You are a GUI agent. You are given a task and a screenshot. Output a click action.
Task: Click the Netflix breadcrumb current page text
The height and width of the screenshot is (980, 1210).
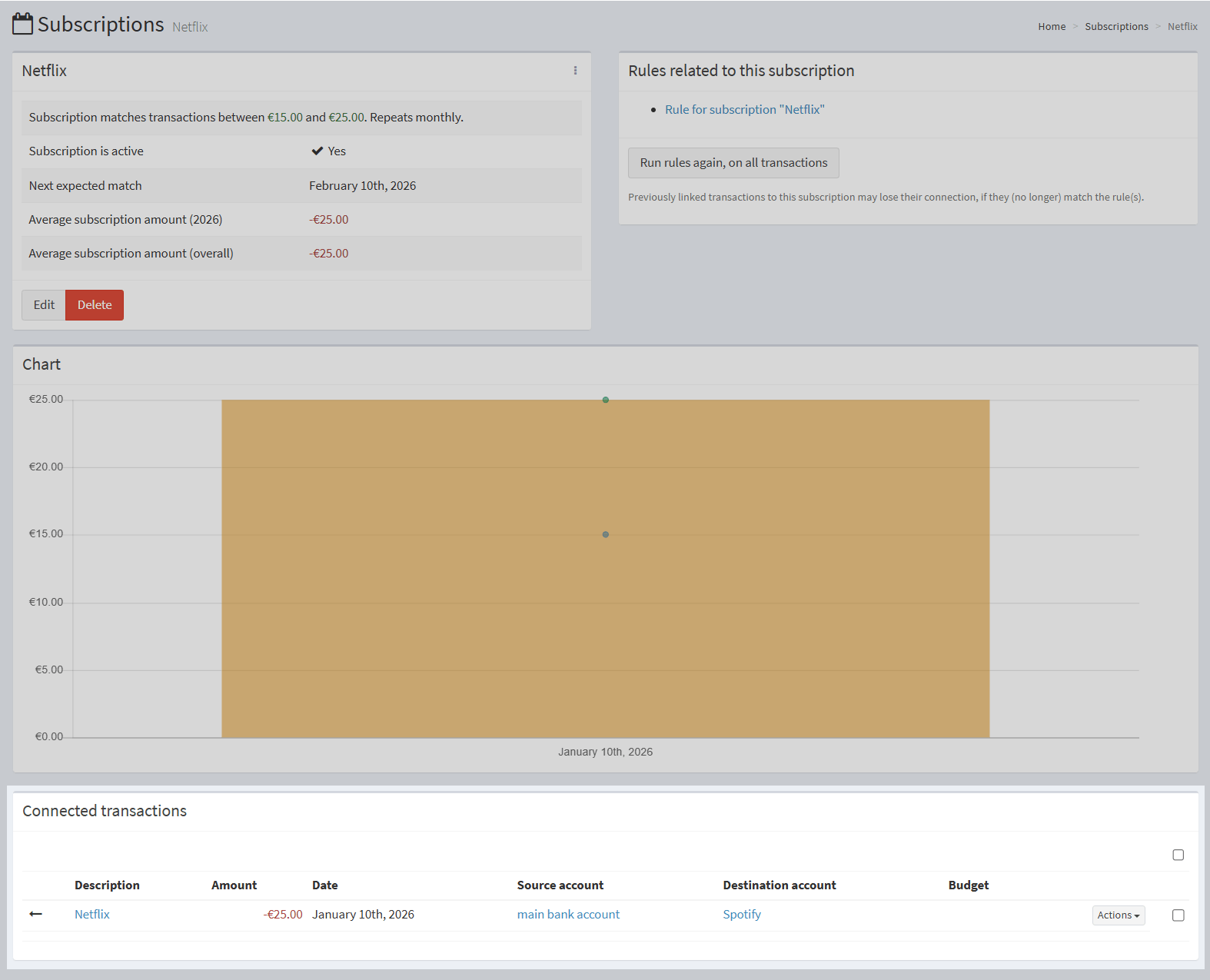click(1182, 27)
